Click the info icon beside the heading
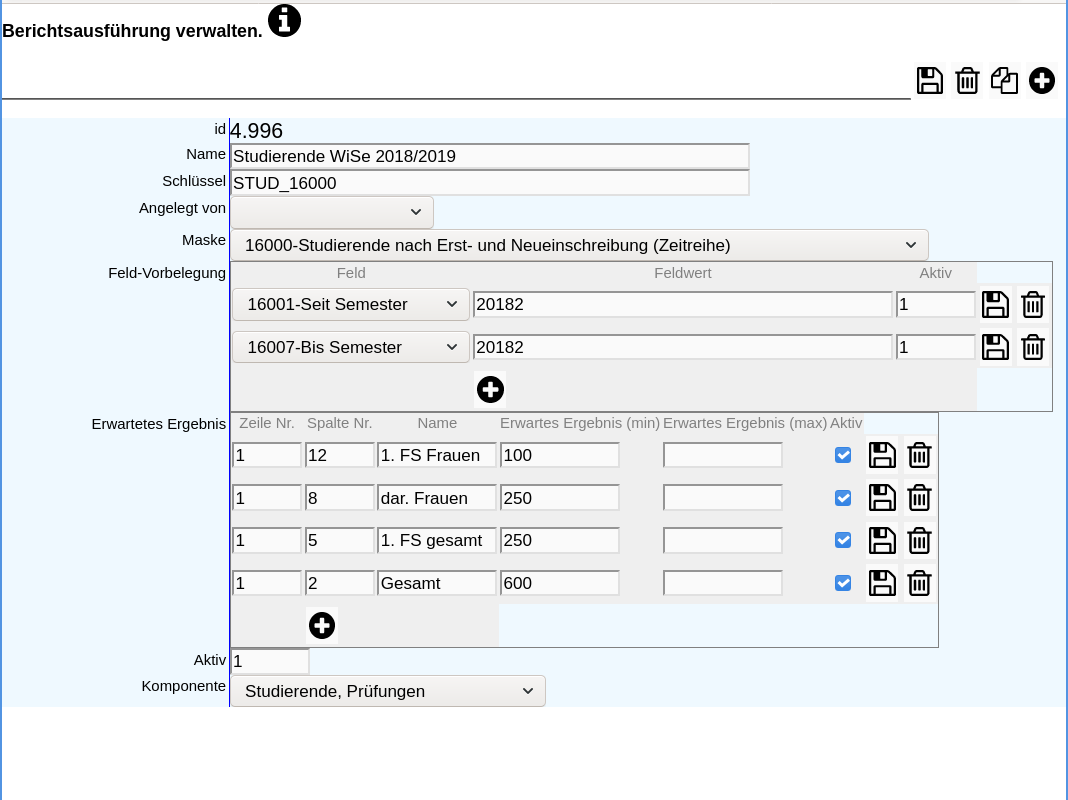This screenshot has width=1068, height=800. click(x=284, y=21)
